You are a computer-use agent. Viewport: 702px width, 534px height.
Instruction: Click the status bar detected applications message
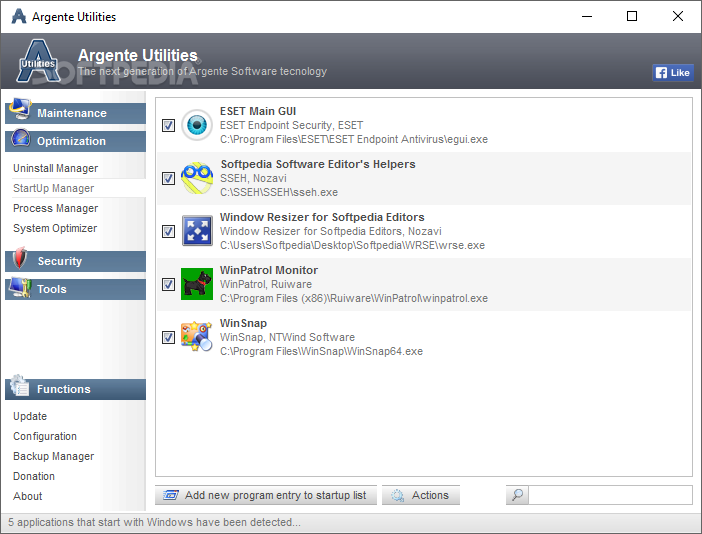click(154, 522)
